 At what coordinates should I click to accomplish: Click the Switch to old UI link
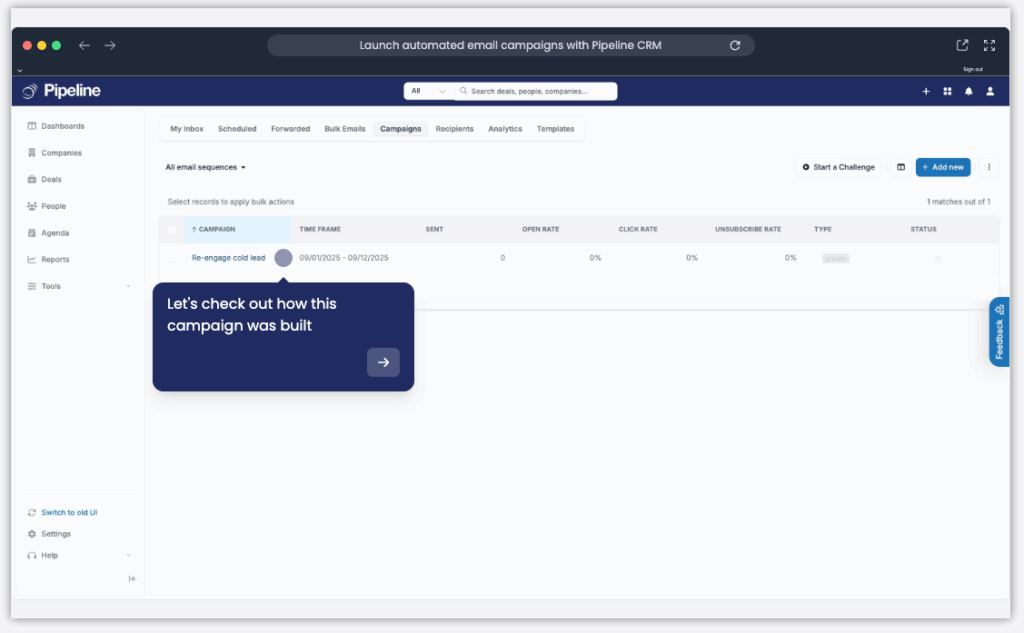[x=68, y=512]
